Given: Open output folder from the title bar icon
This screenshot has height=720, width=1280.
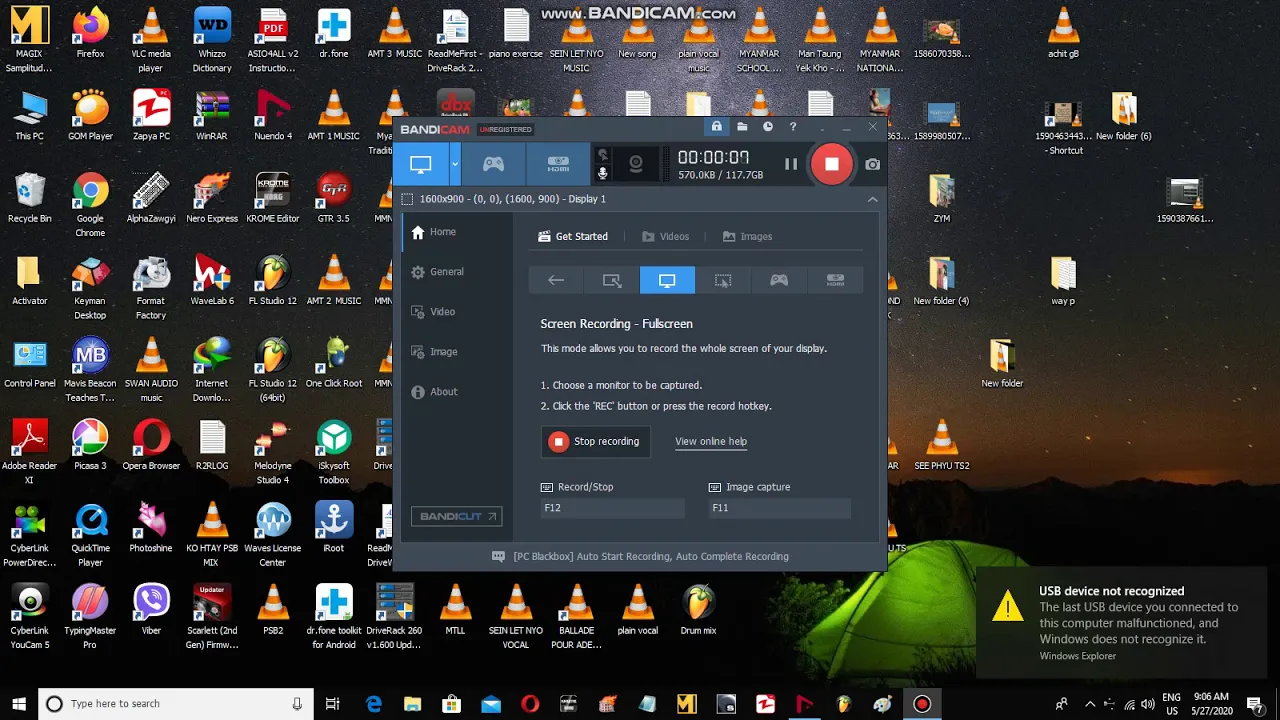Looking at the screenshot, I should point(742,127).
